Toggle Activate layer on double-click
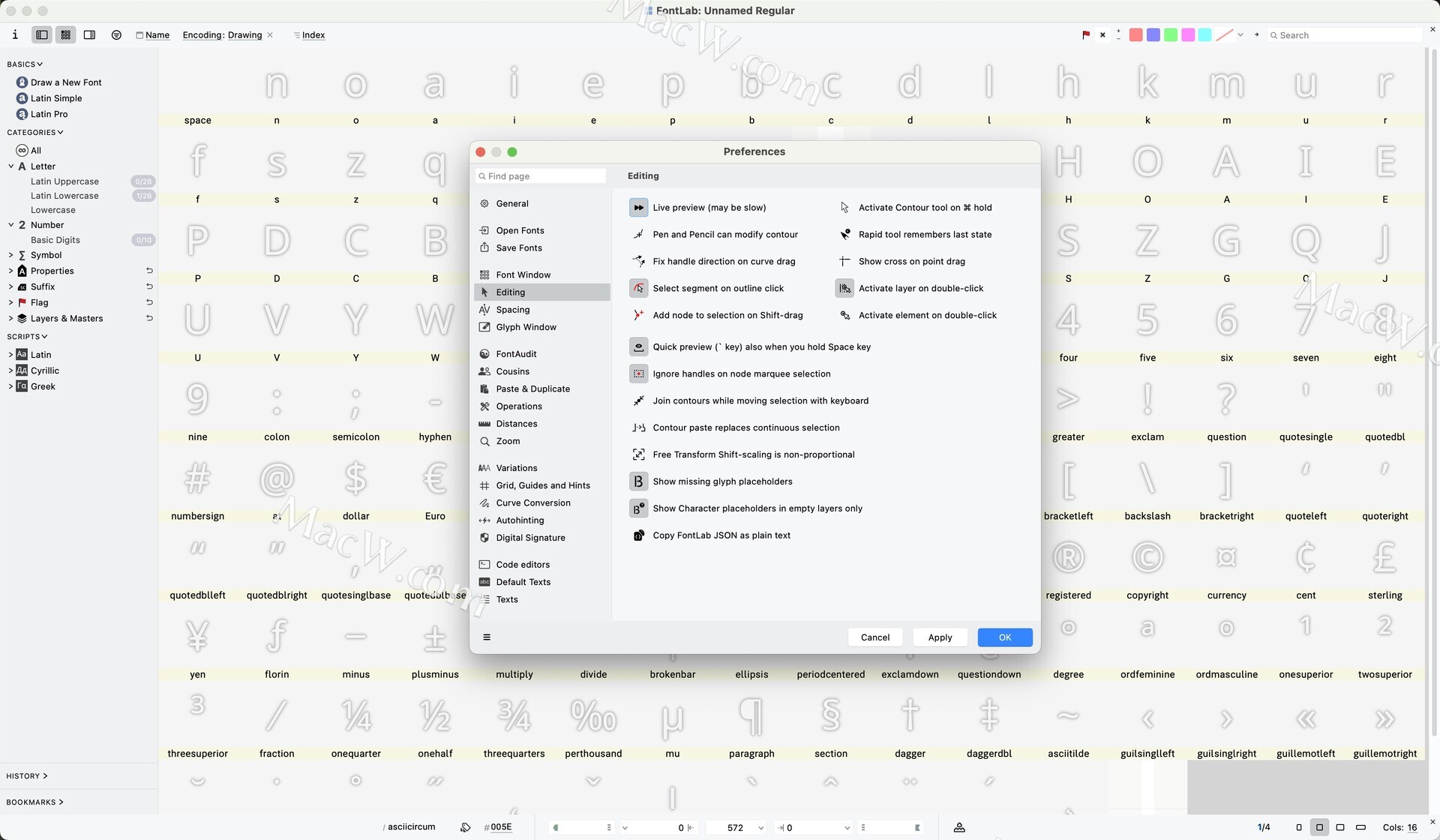 pyautogui.click(x=844, y=289)
